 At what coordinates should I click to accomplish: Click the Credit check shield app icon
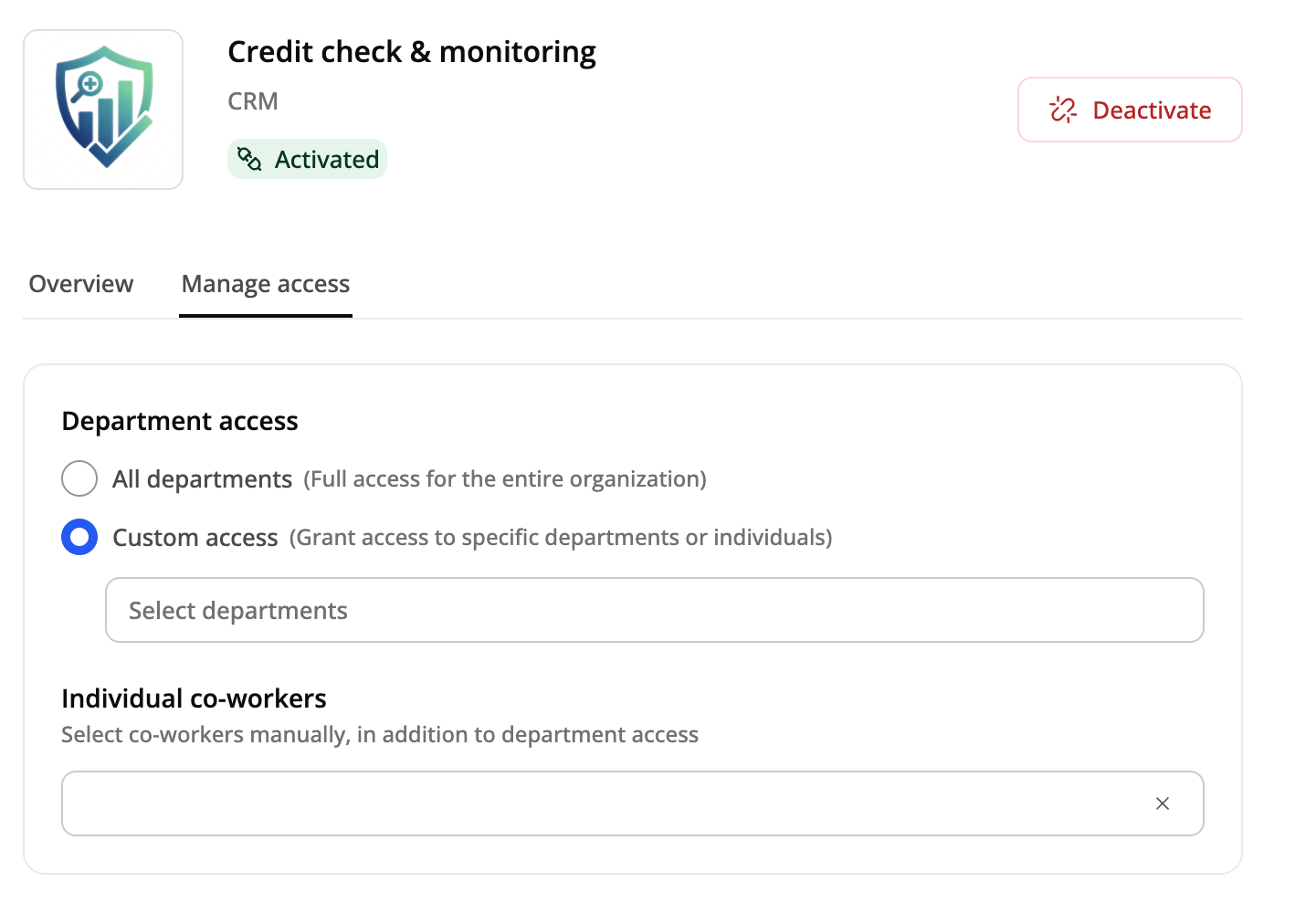pos(103,110)
